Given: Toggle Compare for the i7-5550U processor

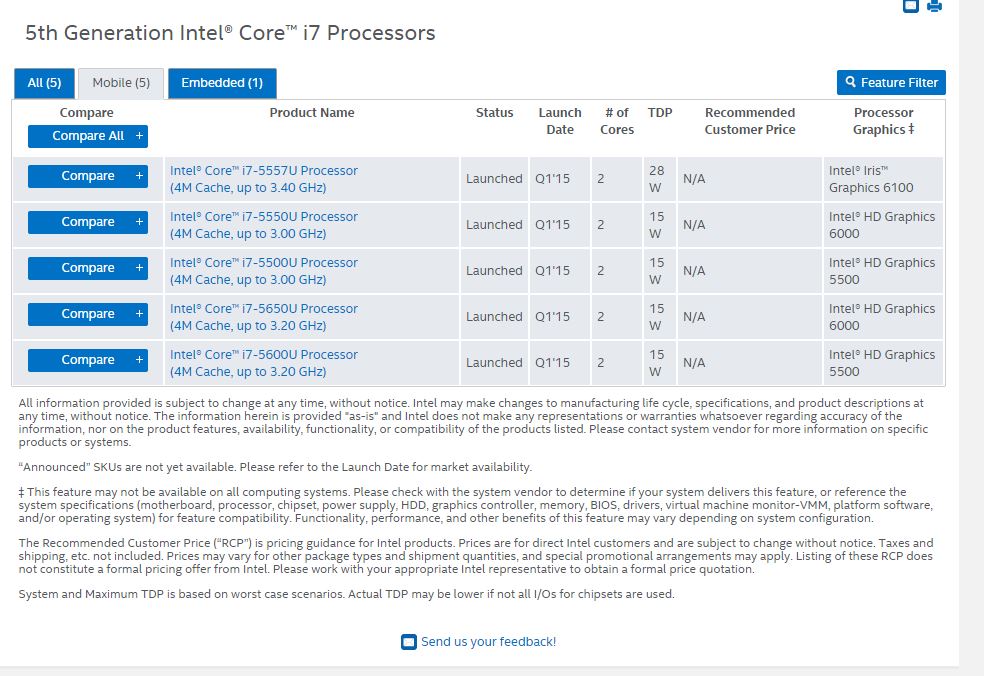Looking at the screenshot, I should tap(88, 222).
